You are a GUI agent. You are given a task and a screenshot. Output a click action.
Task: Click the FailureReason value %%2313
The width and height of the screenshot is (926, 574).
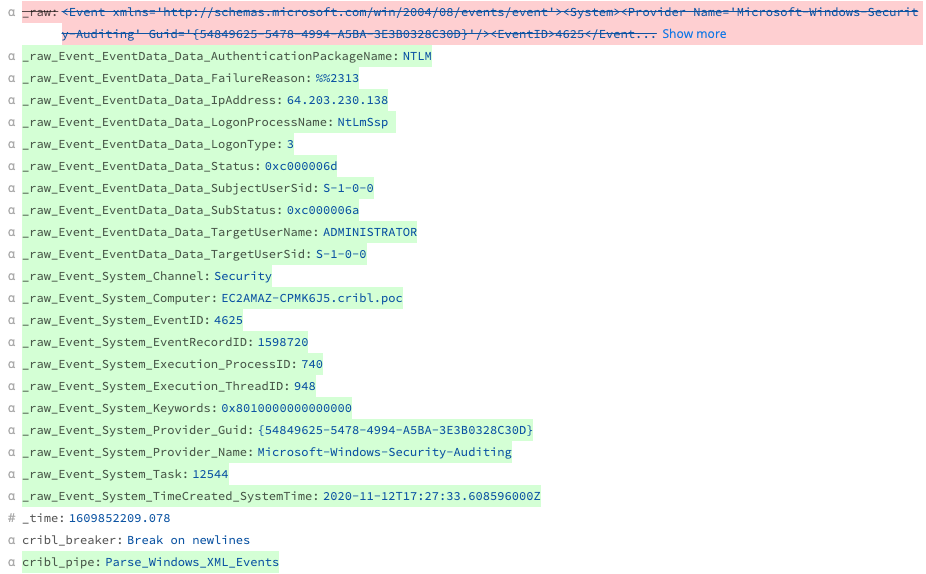pyautogui.click(x=337, y=78)
